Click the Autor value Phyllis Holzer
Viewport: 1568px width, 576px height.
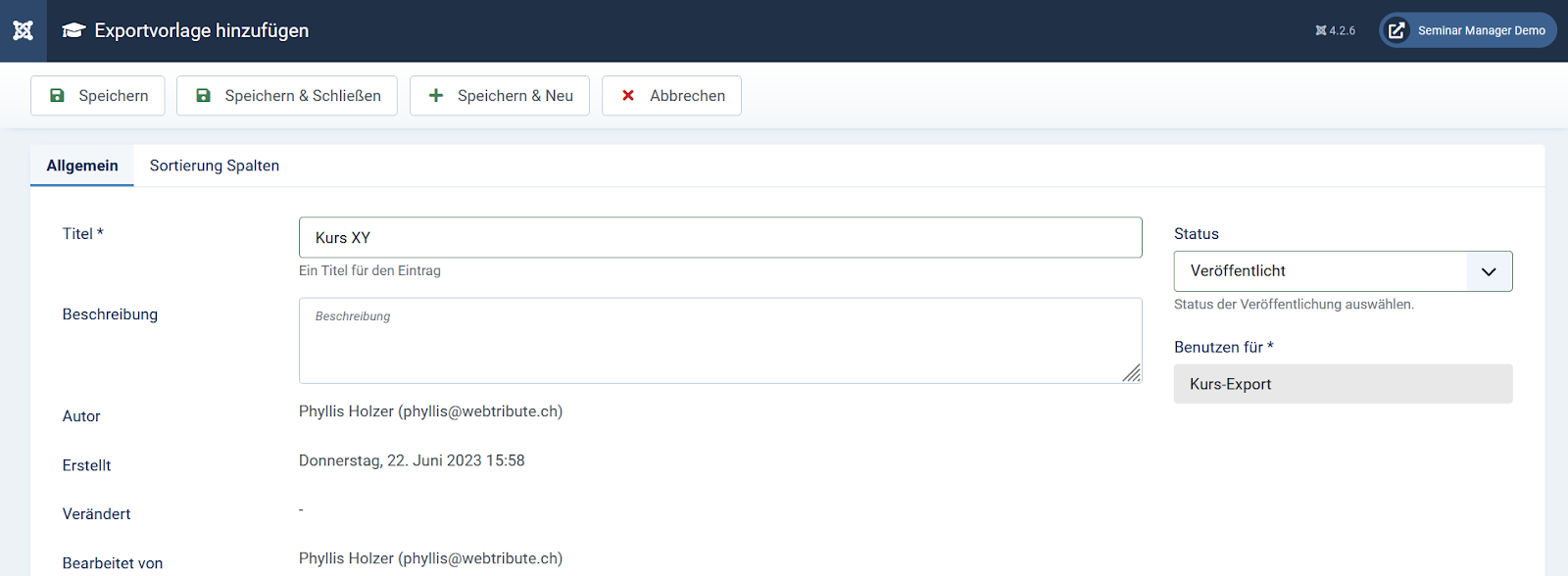pyautogui.click(x=430, y=411)
